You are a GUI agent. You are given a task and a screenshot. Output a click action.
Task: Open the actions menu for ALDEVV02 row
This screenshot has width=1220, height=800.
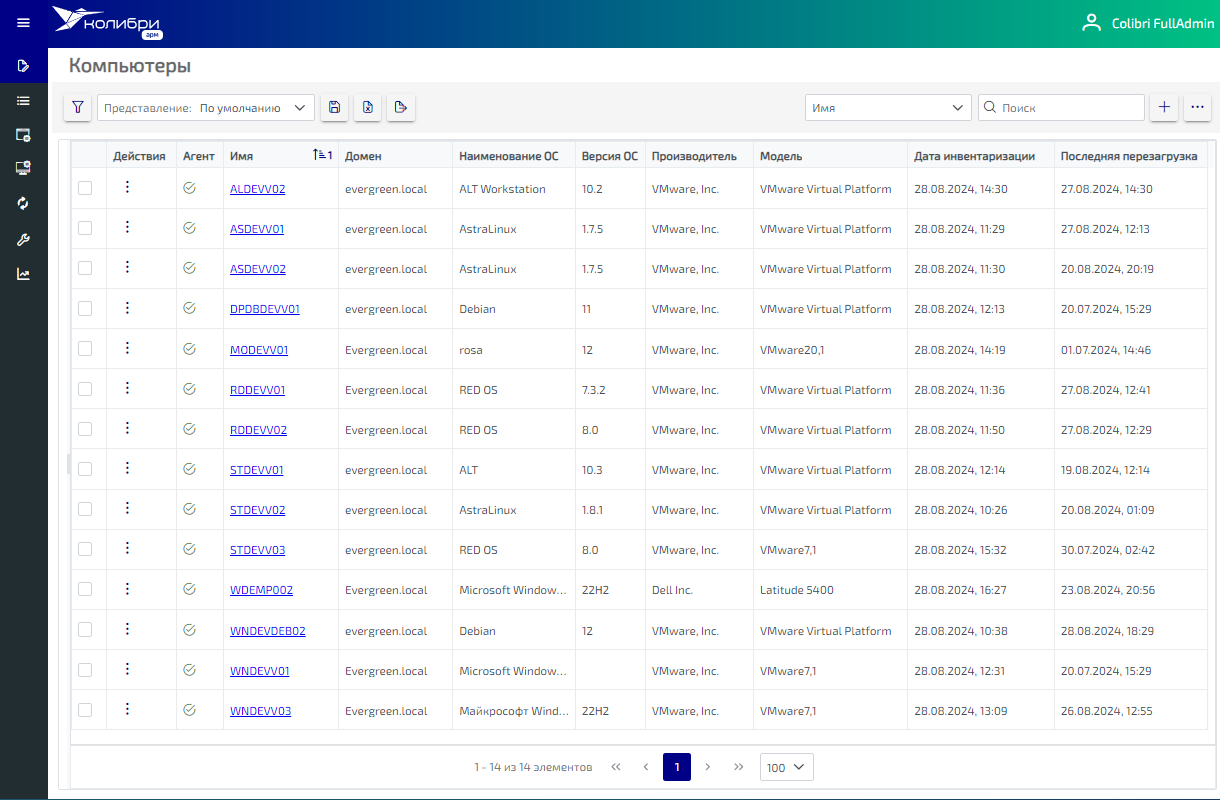pos(127,187)
